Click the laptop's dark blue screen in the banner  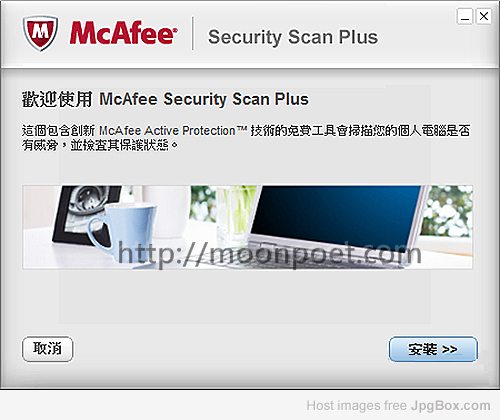(335, 215)
